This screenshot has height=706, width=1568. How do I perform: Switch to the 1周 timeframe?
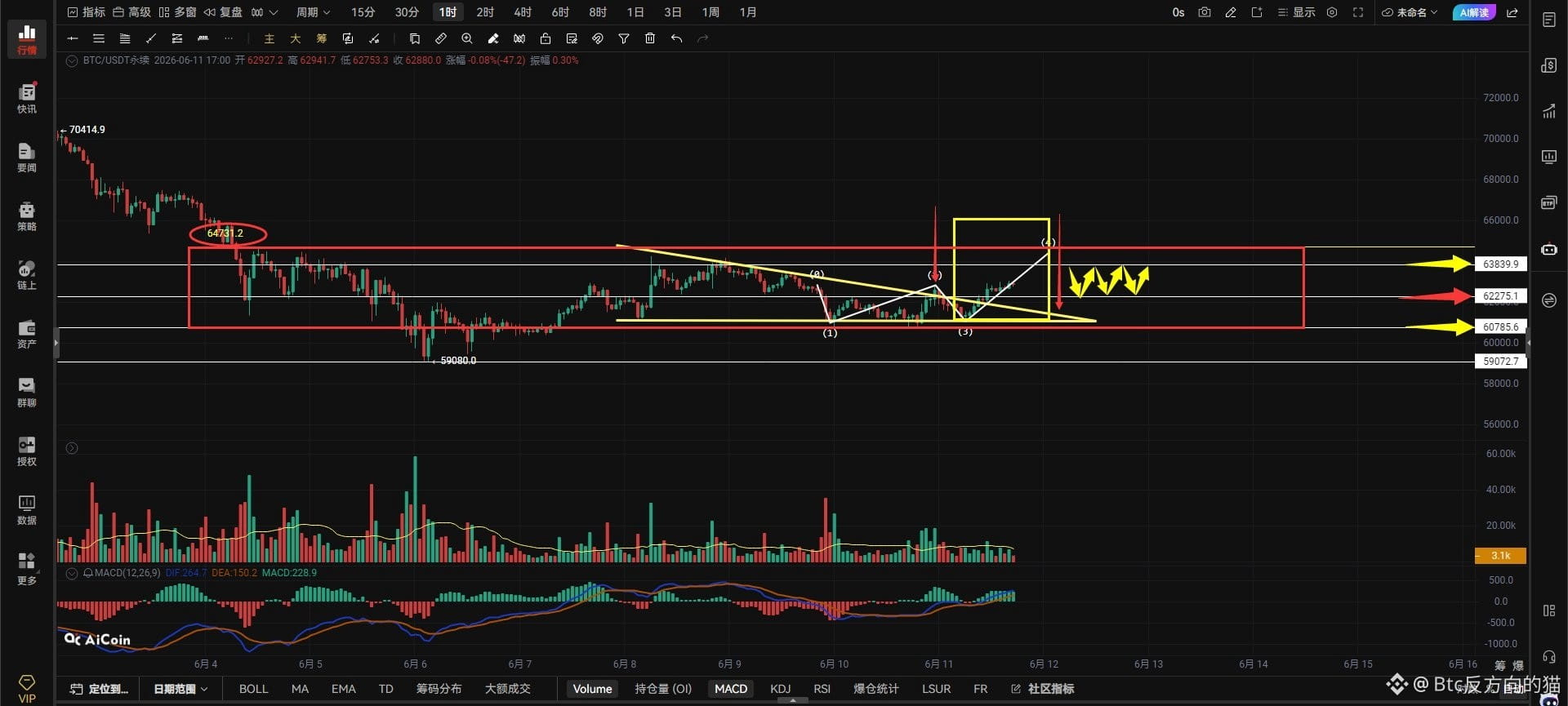click(x=710, y=12)
